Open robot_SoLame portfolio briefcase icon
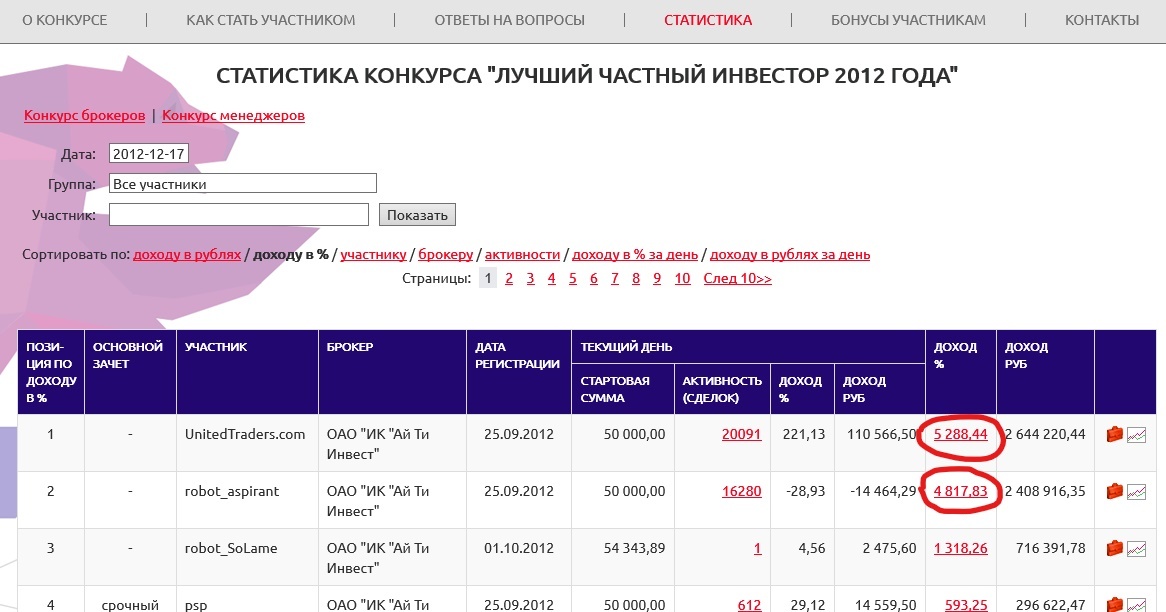This screenshot has width=1166, height=612. pos(1116,547)
